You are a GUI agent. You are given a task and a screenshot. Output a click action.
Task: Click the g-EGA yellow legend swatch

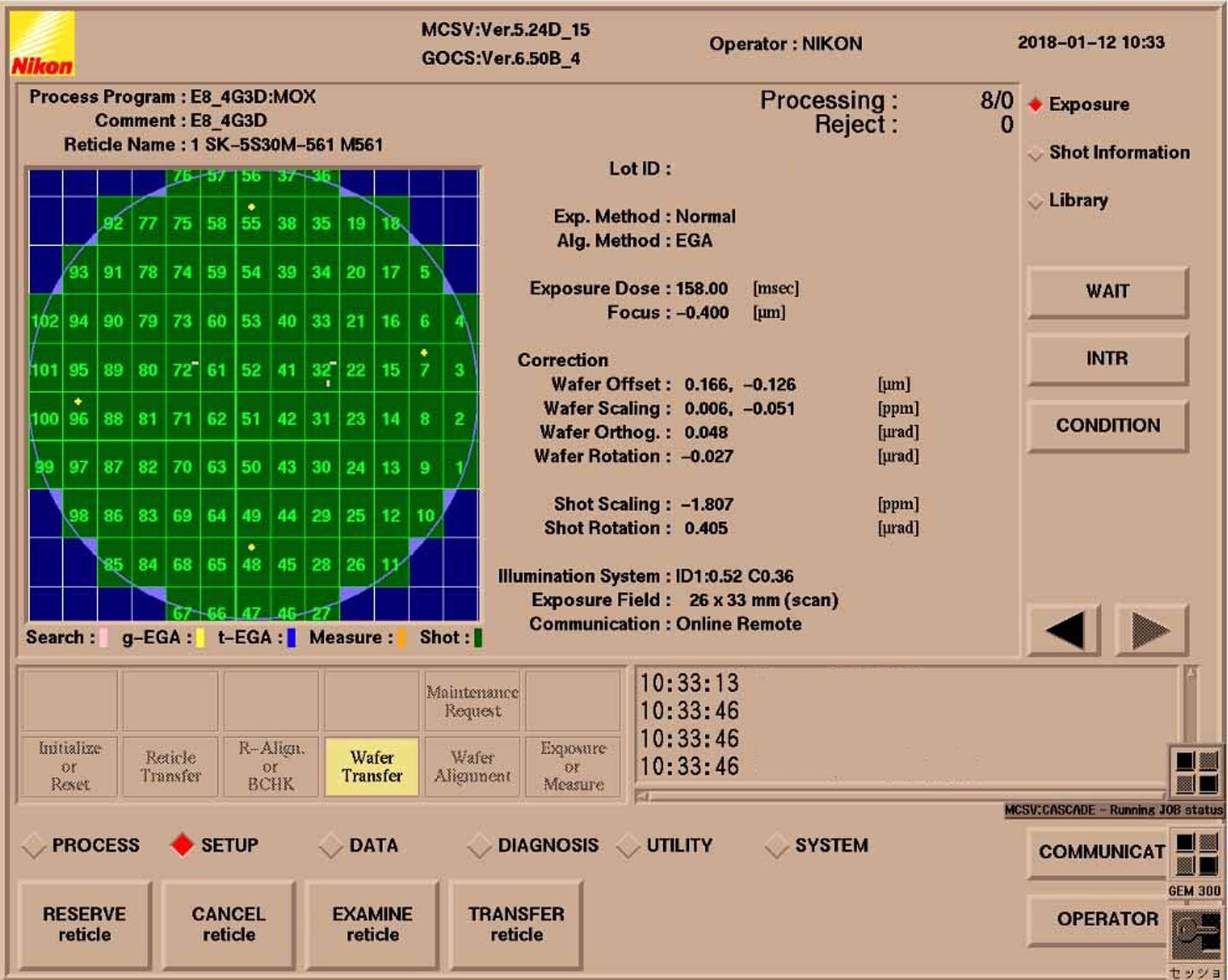pos(200,638)
